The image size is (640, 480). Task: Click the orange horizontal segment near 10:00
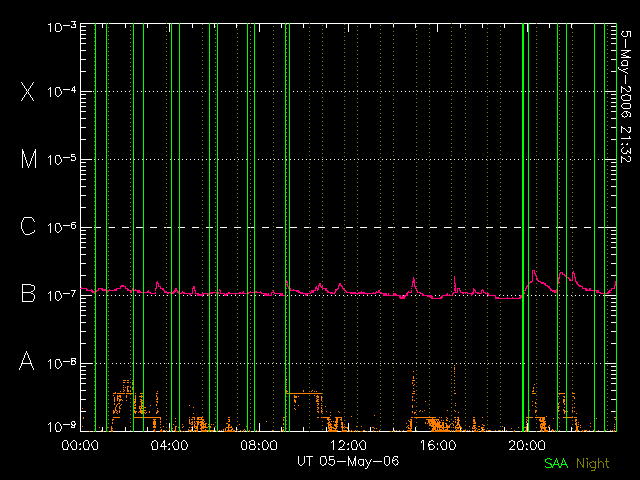click(304, 393)
